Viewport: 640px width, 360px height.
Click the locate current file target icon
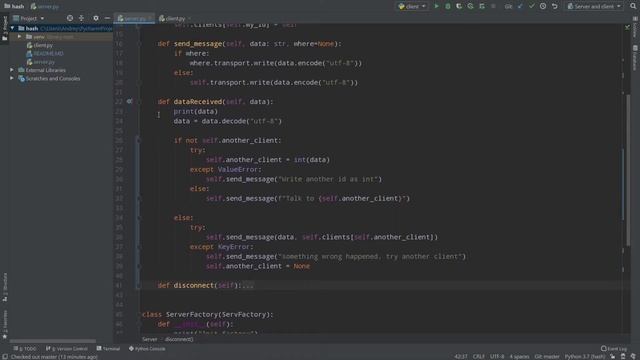tap(70, 18)
